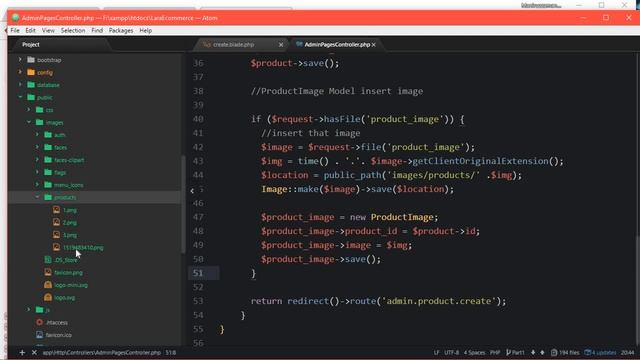640x360 pixels.
Task: Click the logo.svg file icon
Action: pyautogui.click(x=48, y=297)
